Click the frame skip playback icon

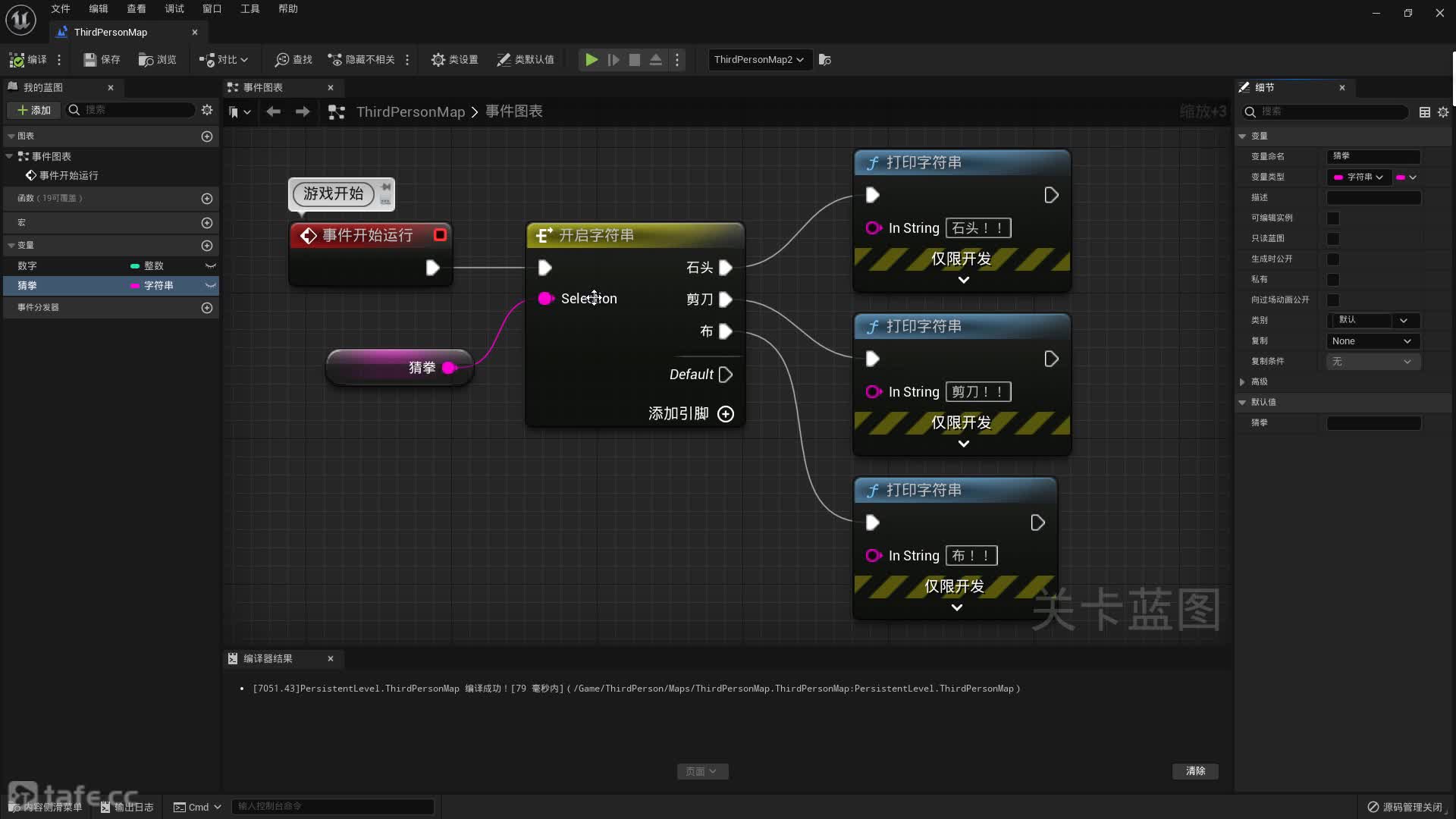613,59
